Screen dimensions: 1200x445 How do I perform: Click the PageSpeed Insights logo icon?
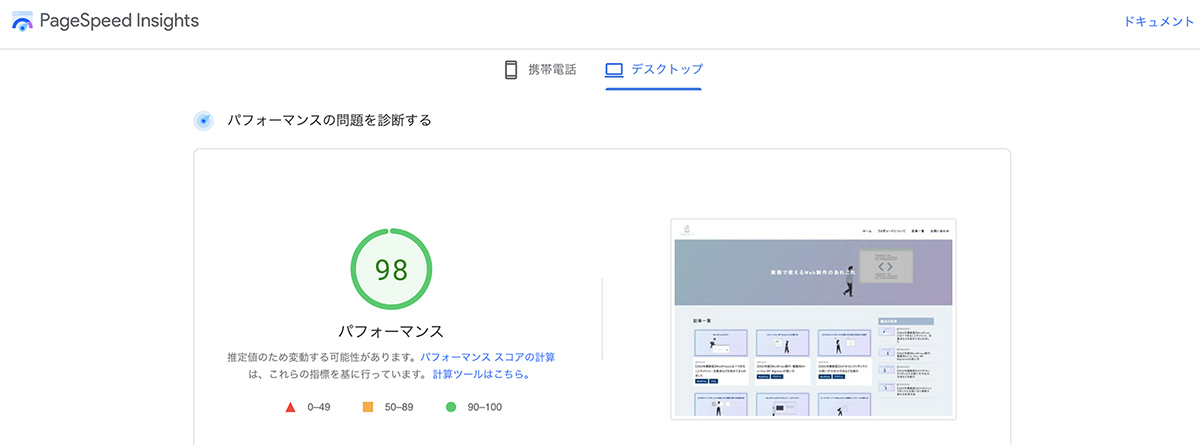click(x=22, y=21)
